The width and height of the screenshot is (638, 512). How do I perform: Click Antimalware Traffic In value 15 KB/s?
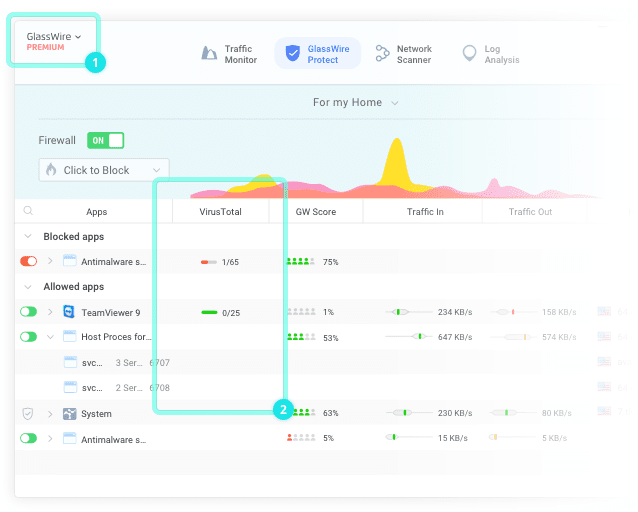(x=452, y=438)
